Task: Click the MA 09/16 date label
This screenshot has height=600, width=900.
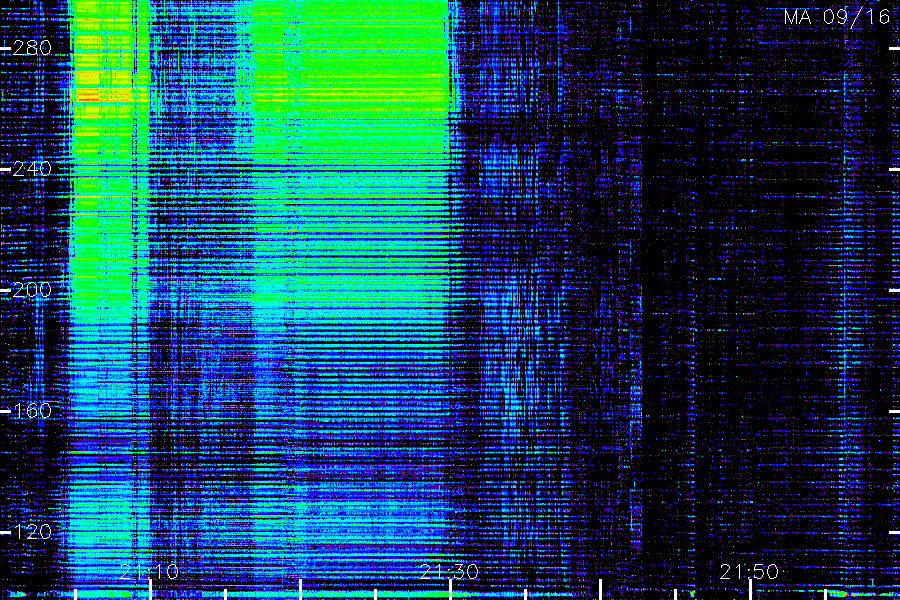Action: (x=837, y=17)
